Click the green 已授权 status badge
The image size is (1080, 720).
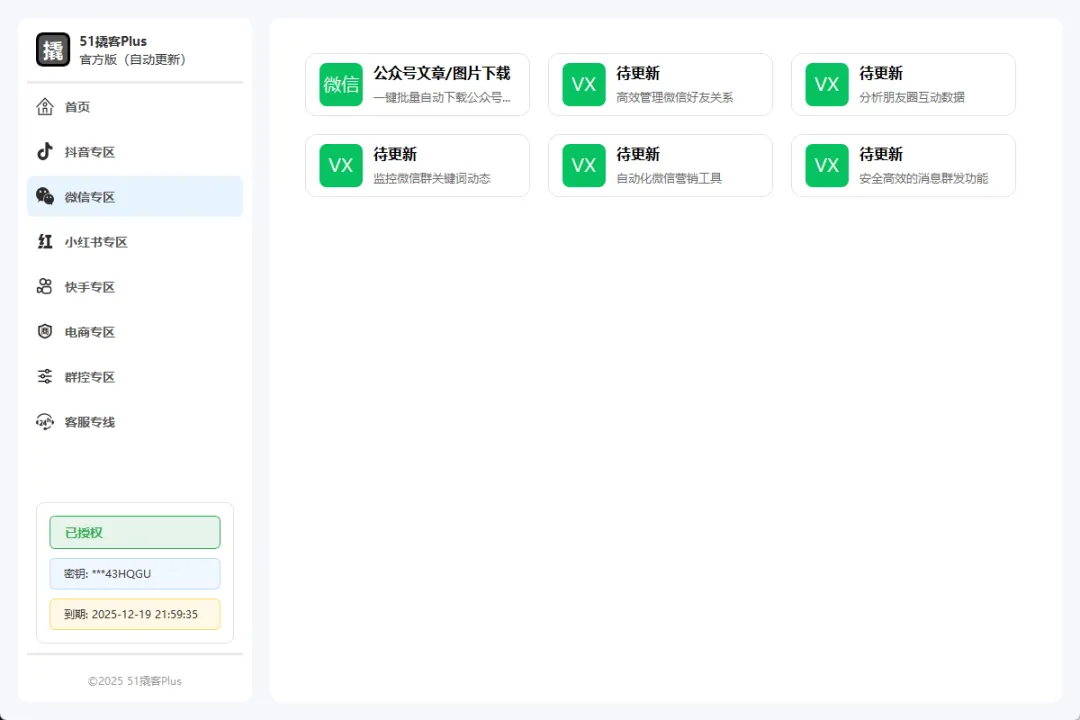point(135,533)
